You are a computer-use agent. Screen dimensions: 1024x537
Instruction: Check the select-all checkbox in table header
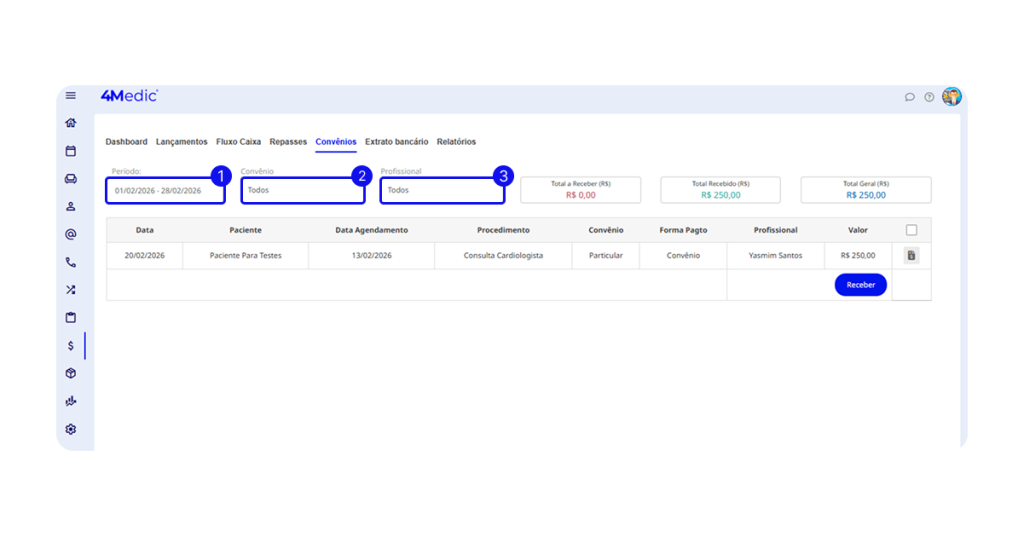click(911, 230)
